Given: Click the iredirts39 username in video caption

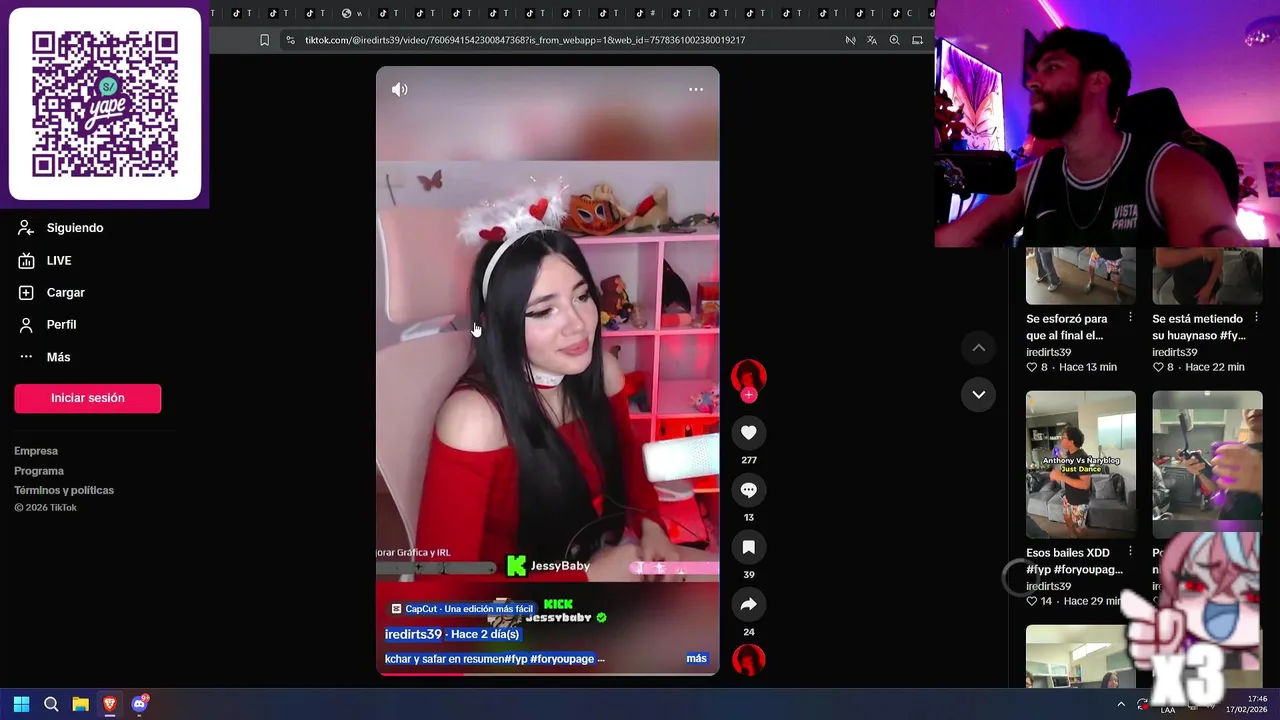Looking at the screenshot, I should point(413,634).
